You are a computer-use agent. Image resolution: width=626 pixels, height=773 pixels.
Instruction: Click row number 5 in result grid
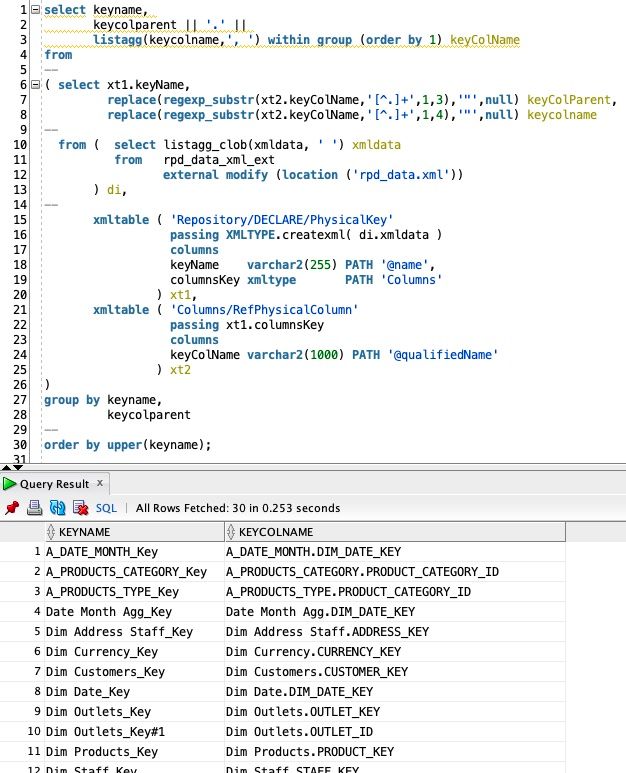37,631
